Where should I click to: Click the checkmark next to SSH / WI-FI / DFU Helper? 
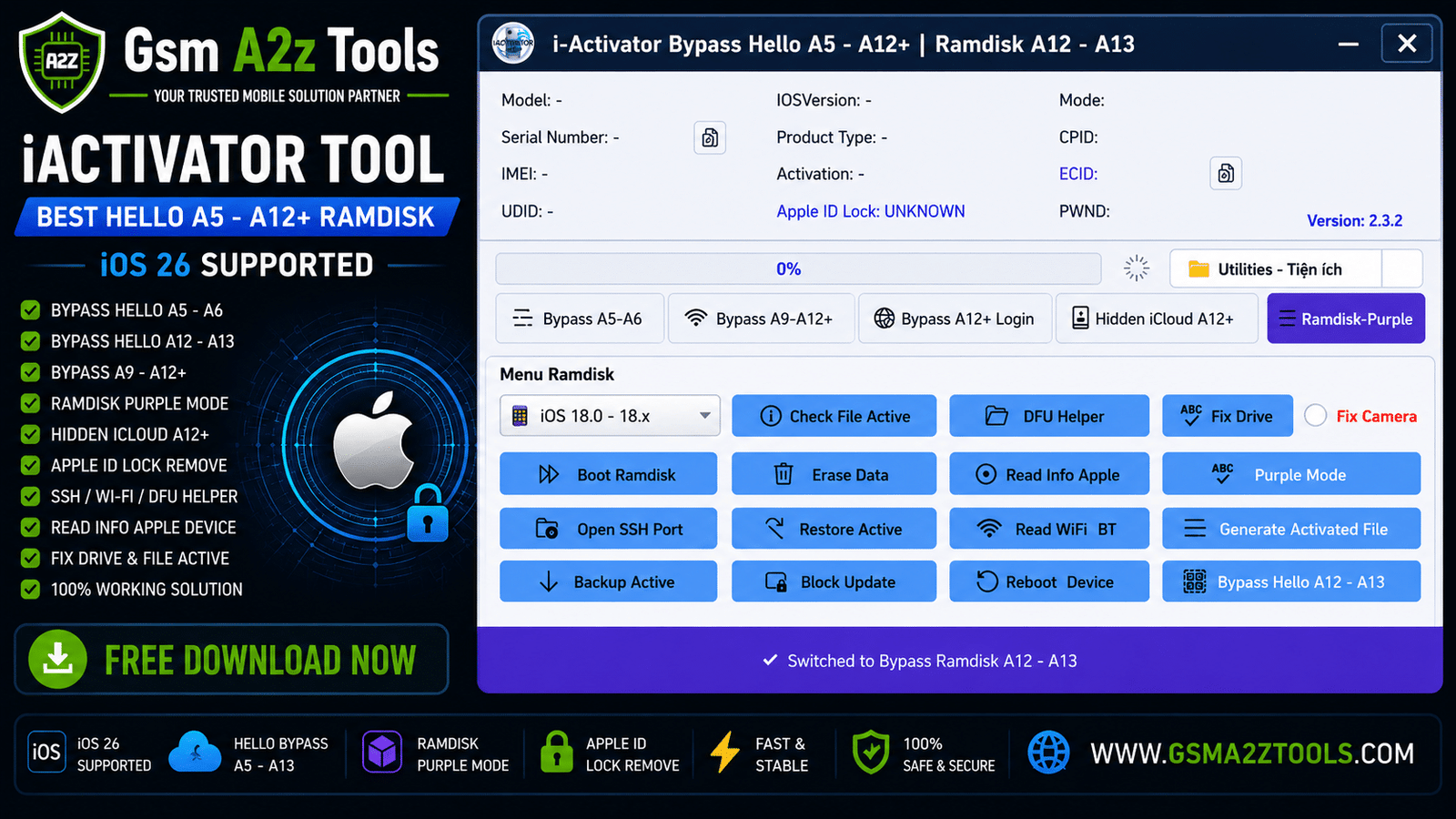pyautogui.click(x=30, y=496)
